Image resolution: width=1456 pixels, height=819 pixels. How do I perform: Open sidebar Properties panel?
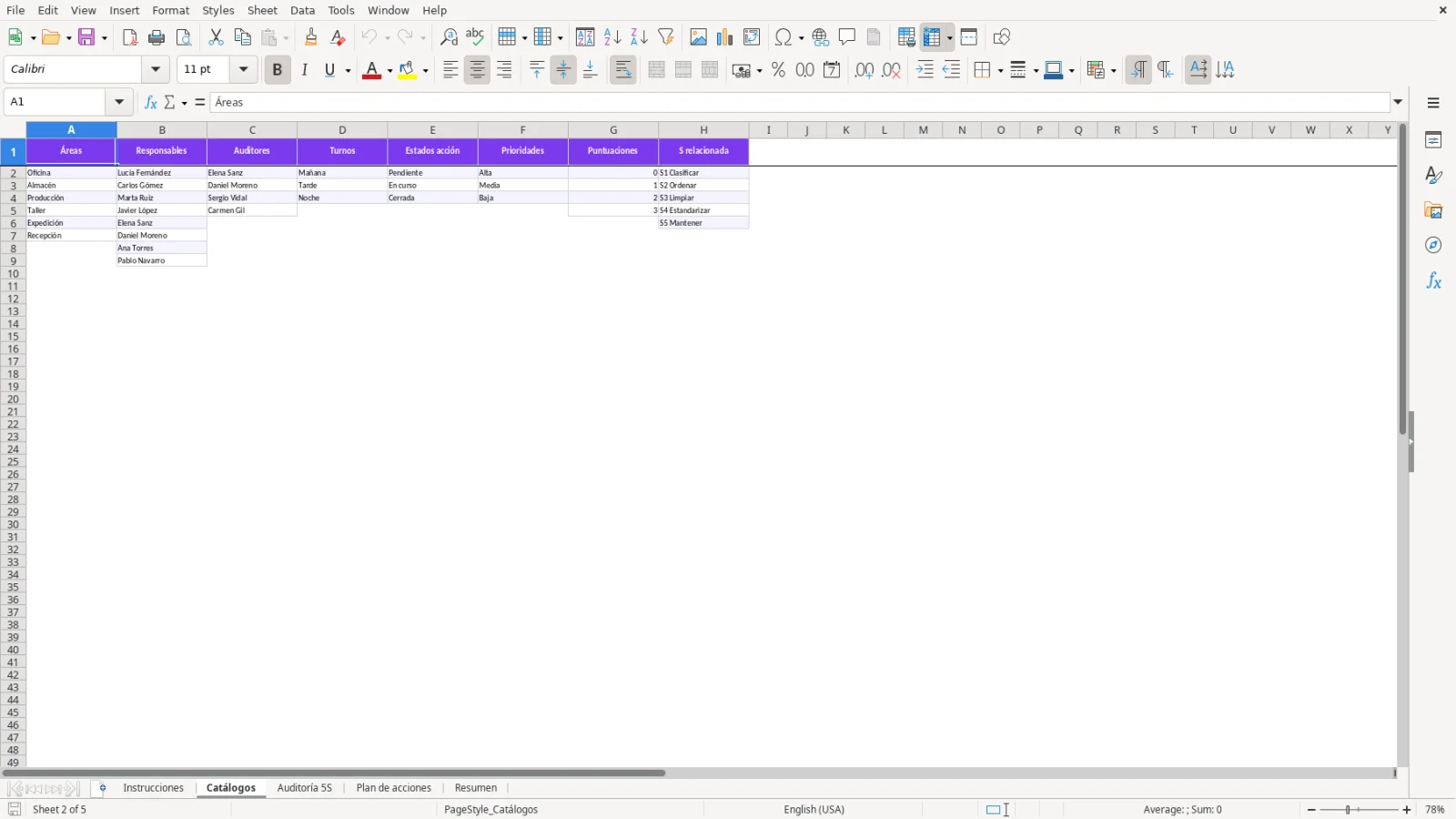pos(1433,140)
